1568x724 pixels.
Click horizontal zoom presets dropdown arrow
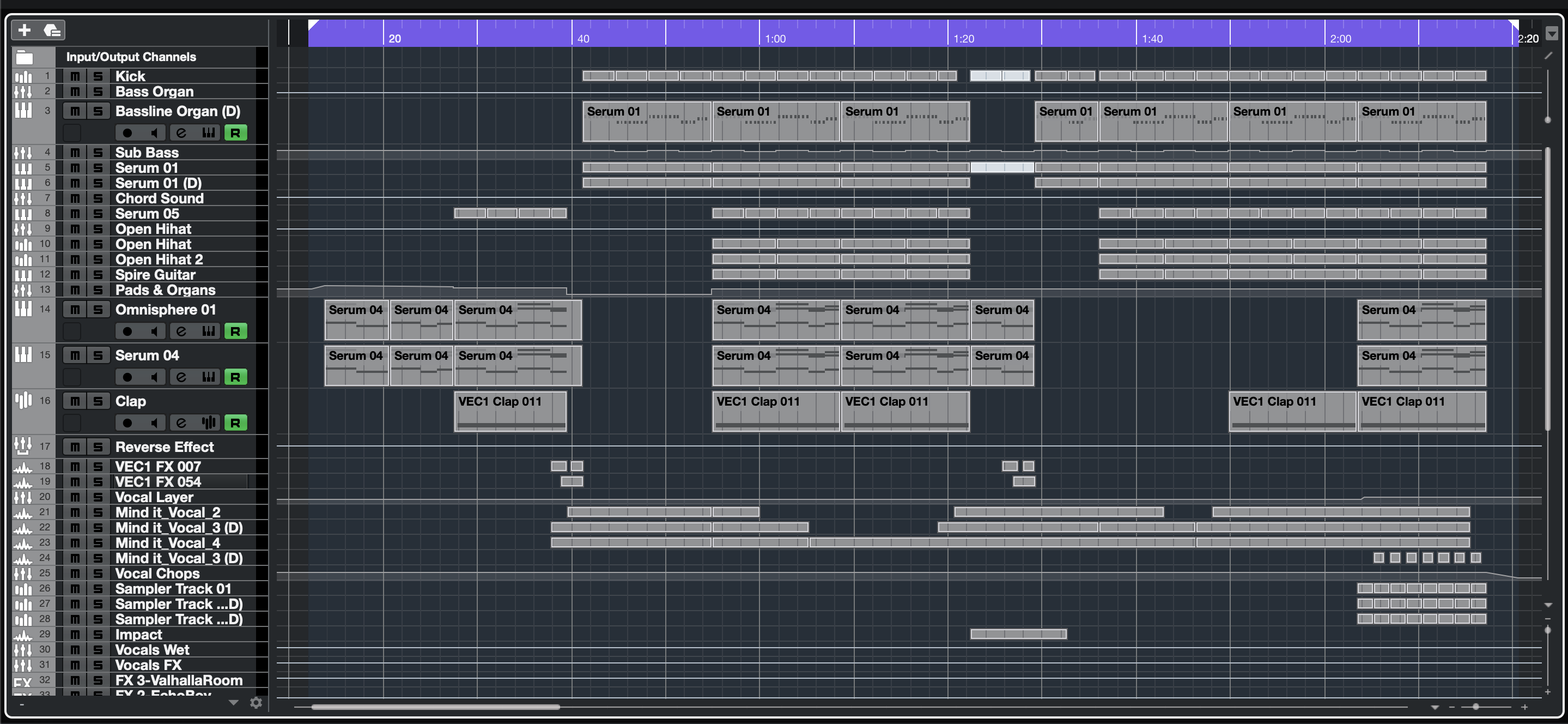coord(1435,707)
